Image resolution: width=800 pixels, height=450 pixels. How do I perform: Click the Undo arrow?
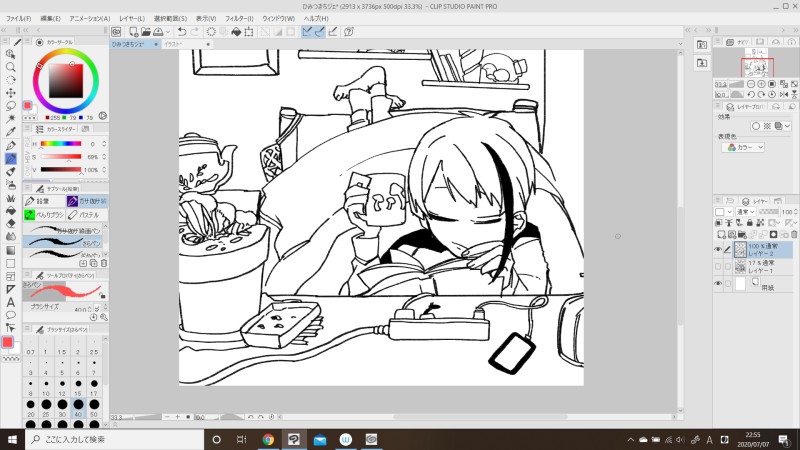point(182,32)
